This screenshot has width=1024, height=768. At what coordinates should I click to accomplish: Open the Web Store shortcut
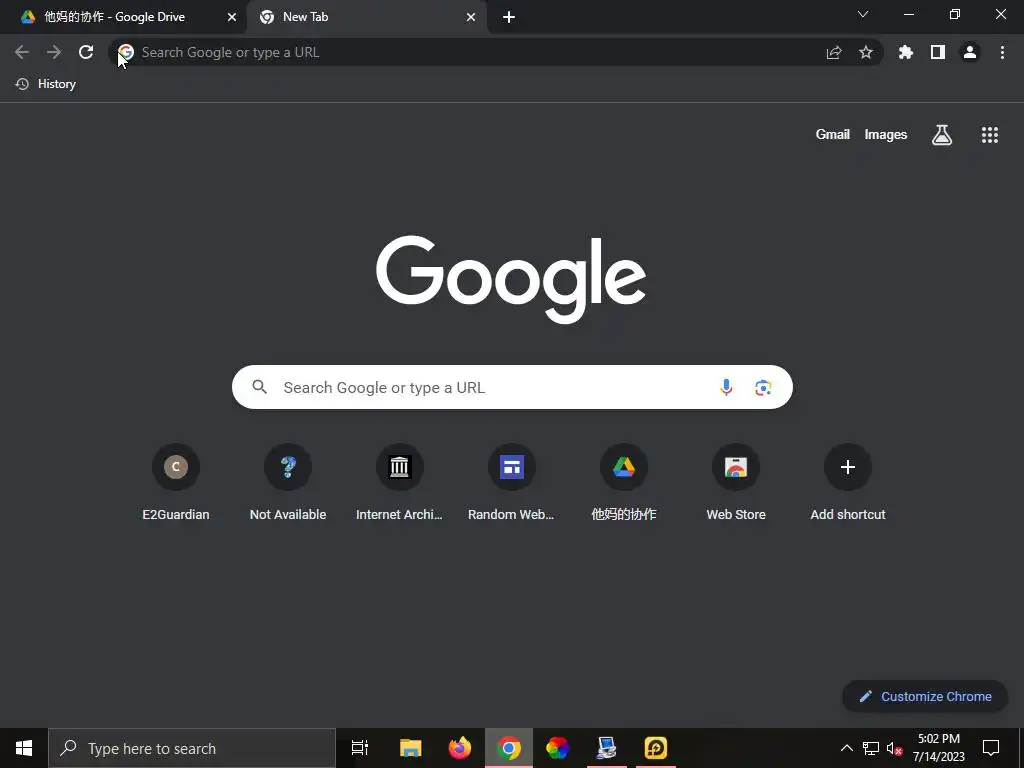736,482
